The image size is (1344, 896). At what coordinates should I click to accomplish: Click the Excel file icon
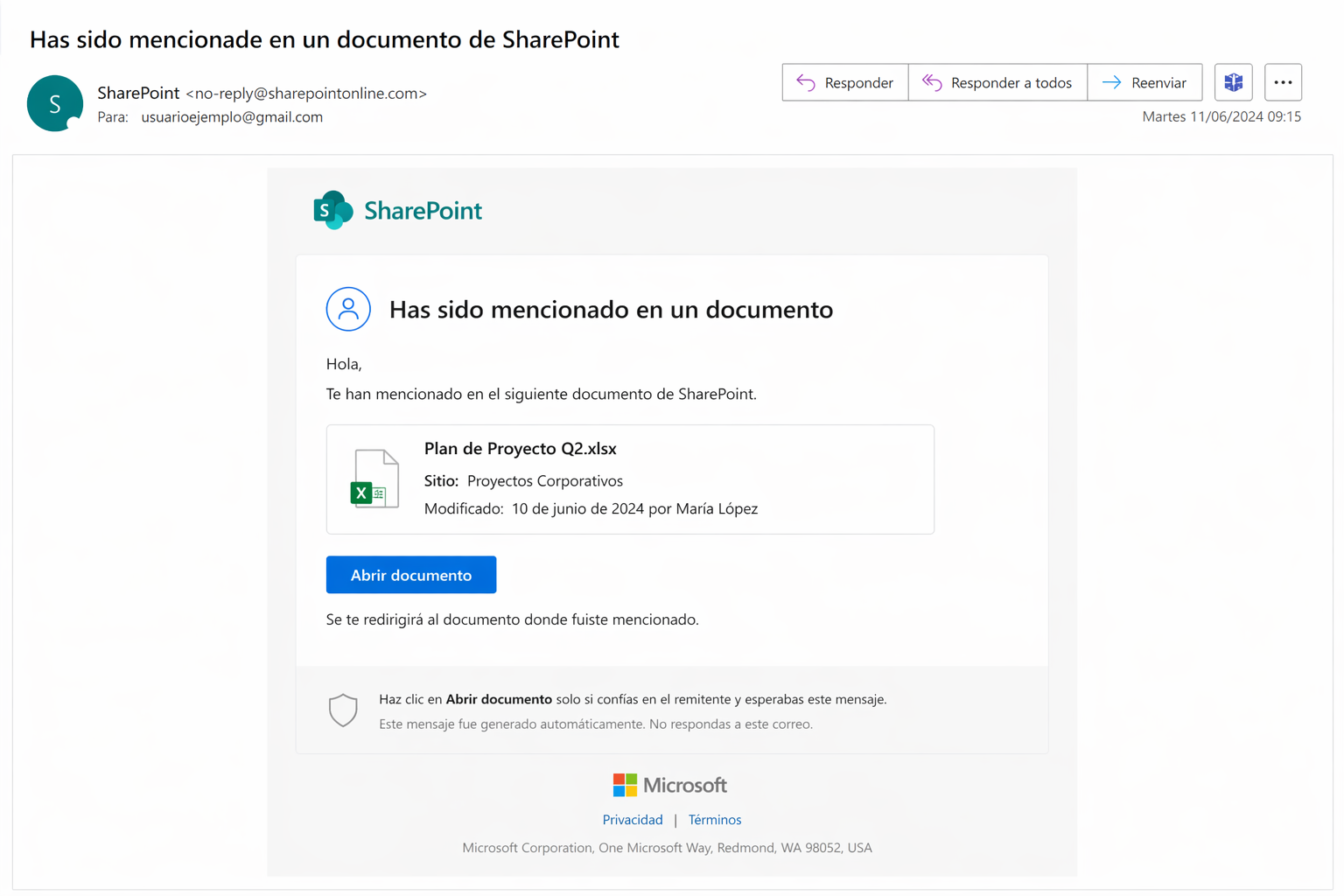click(x=374, y=479)
